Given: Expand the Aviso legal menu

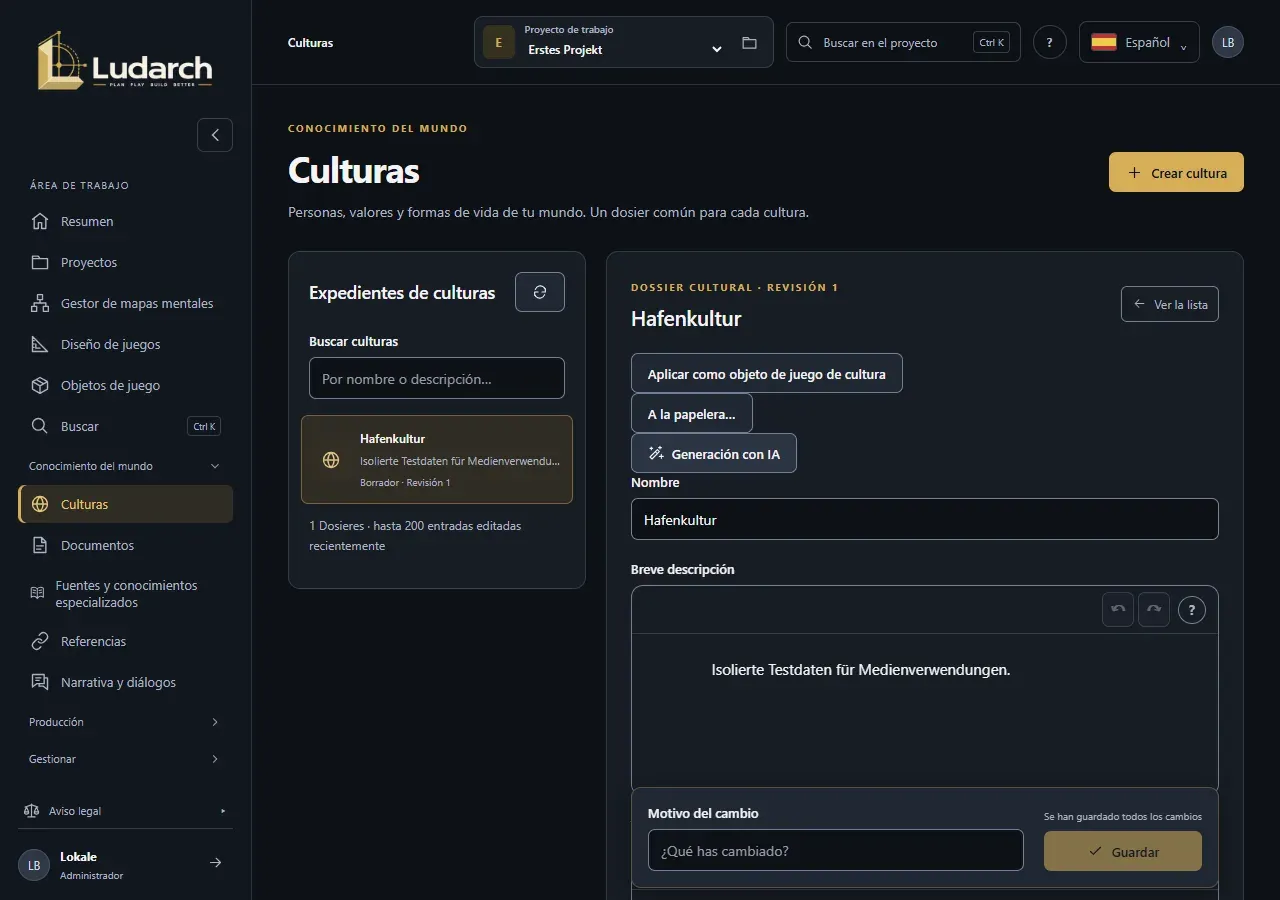Looking at the screenshot, I should pos(125,811).
